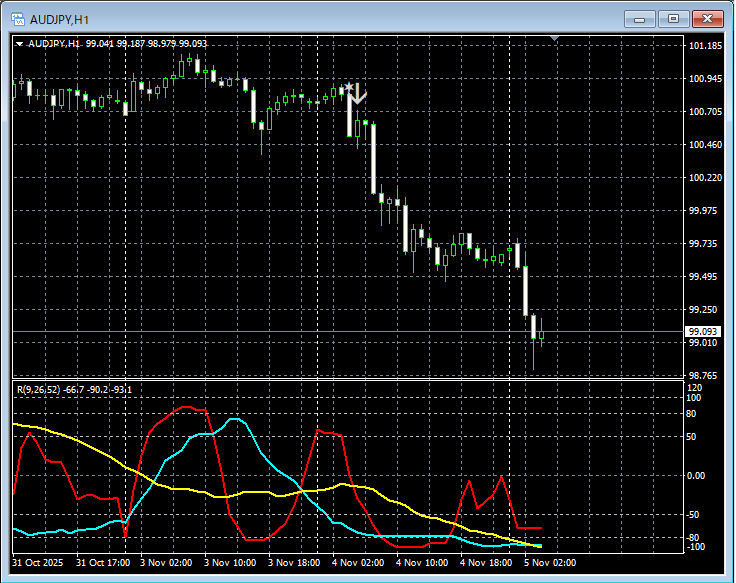Click the white star marker above candles

coord(348,88)
